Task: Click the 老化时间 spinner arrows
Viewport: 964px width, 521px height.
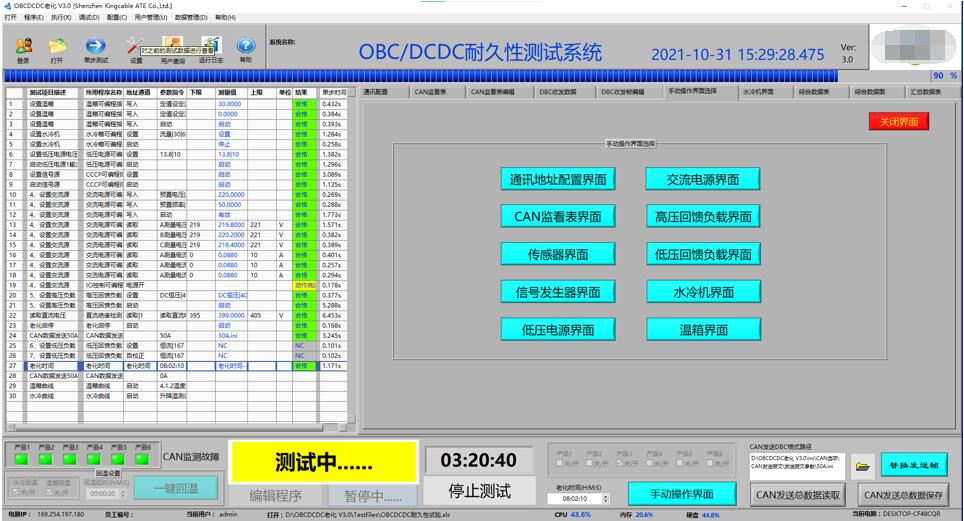Action: [606, 497]
